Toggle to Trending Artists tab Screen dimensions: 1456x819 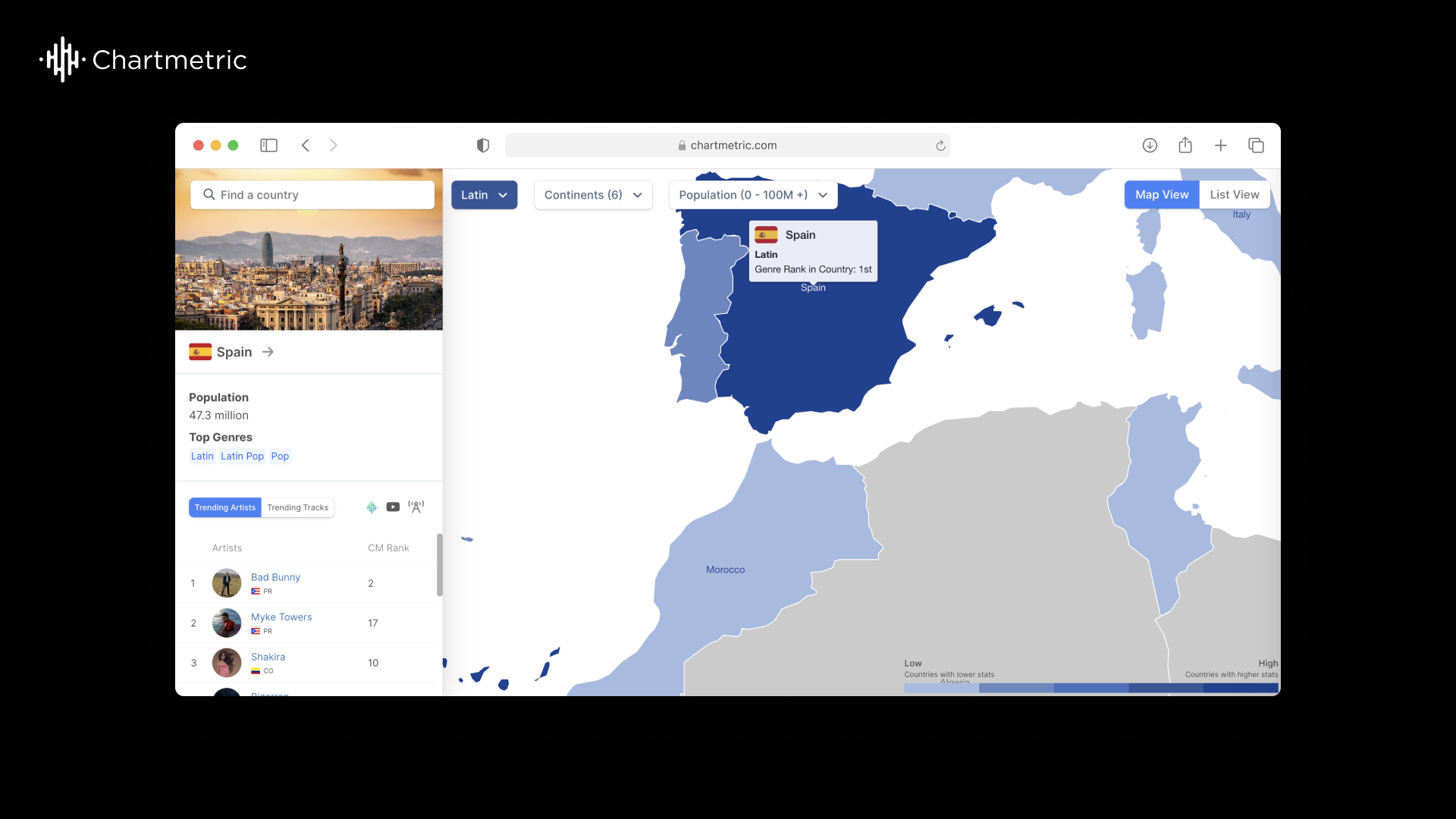point(225,507)
